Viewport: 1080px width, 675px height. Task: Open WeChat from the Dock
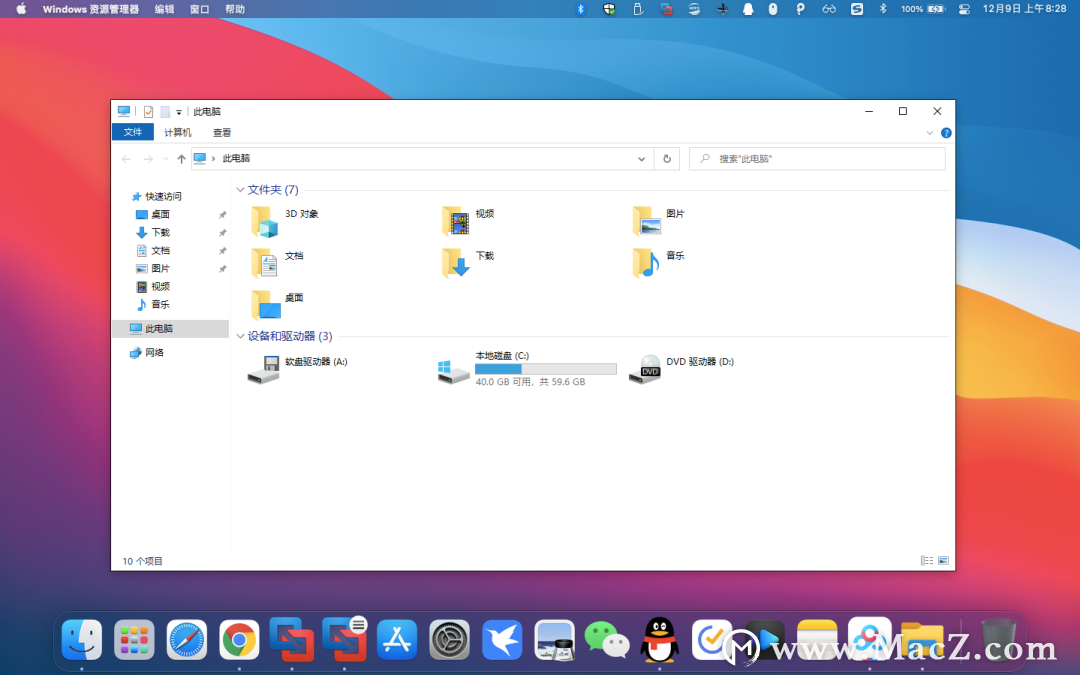607,640
